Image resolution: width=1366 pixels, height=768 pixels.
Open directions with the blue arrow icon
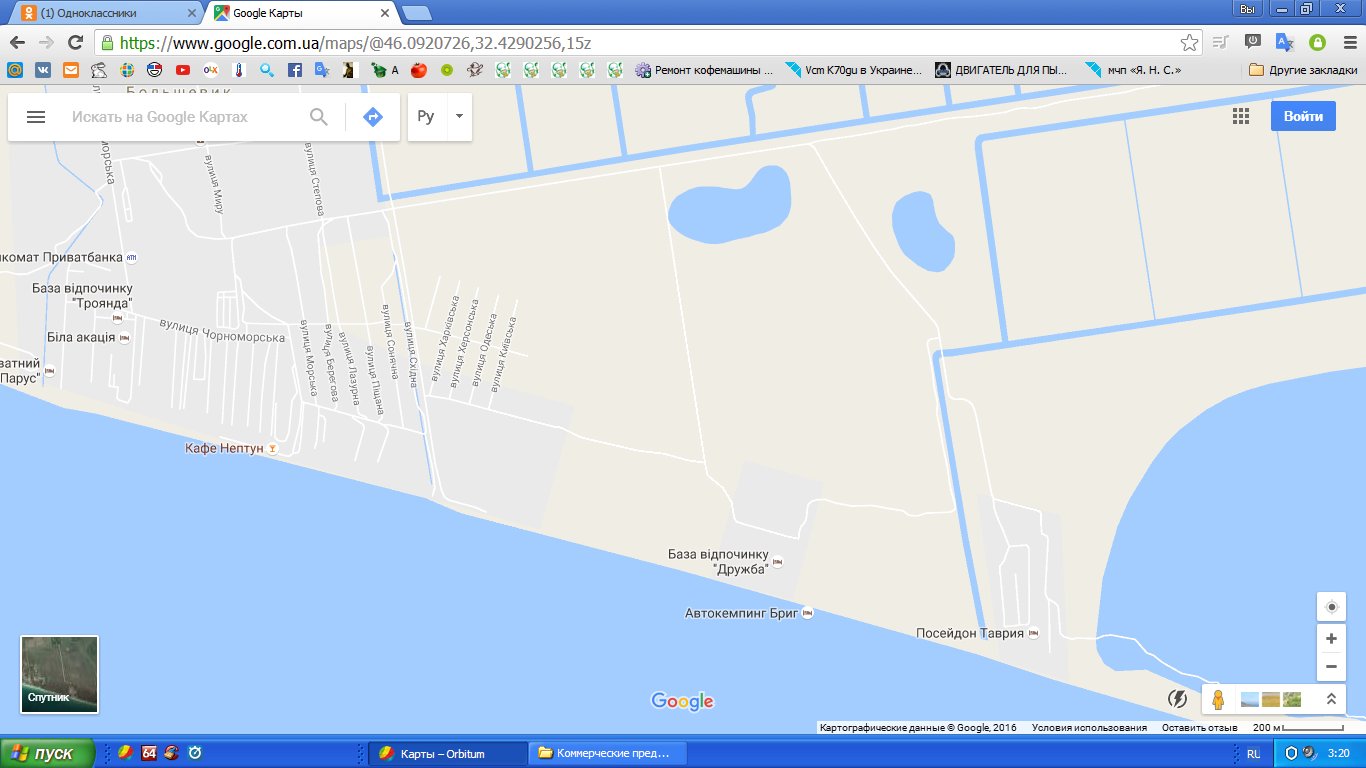point(373,117)
